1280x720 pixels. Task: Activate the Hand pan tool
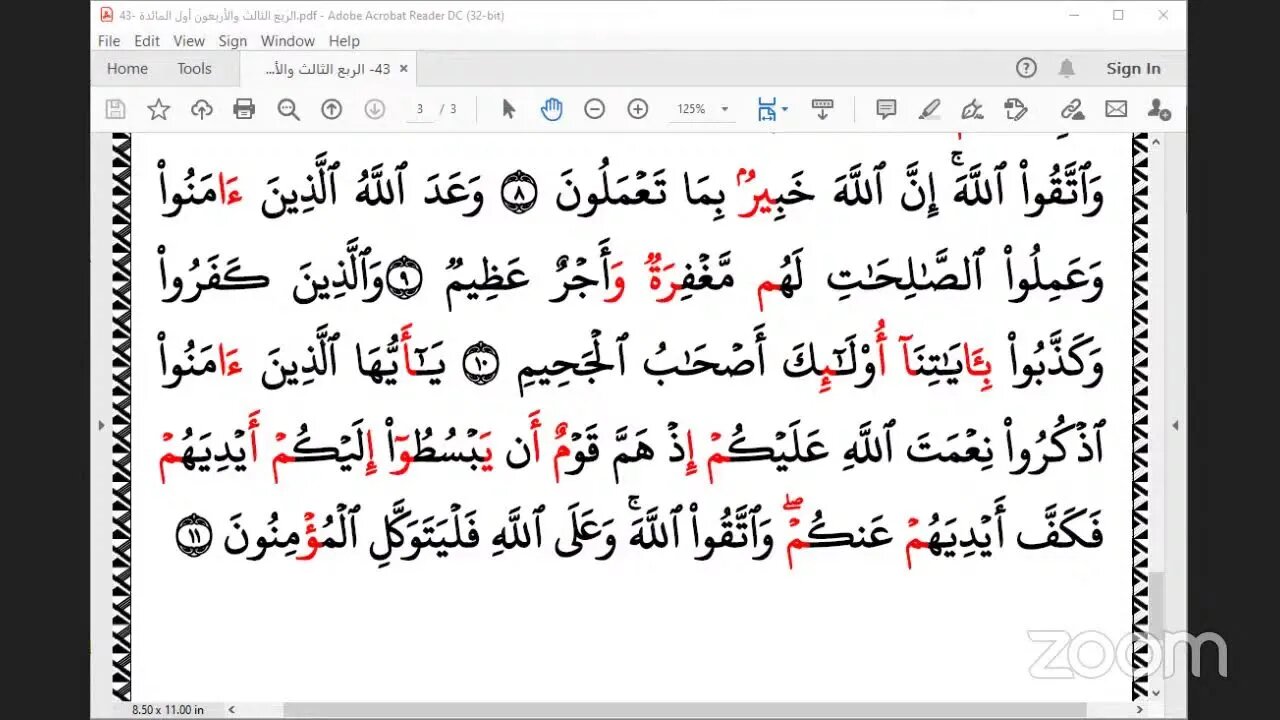point(552,109)
